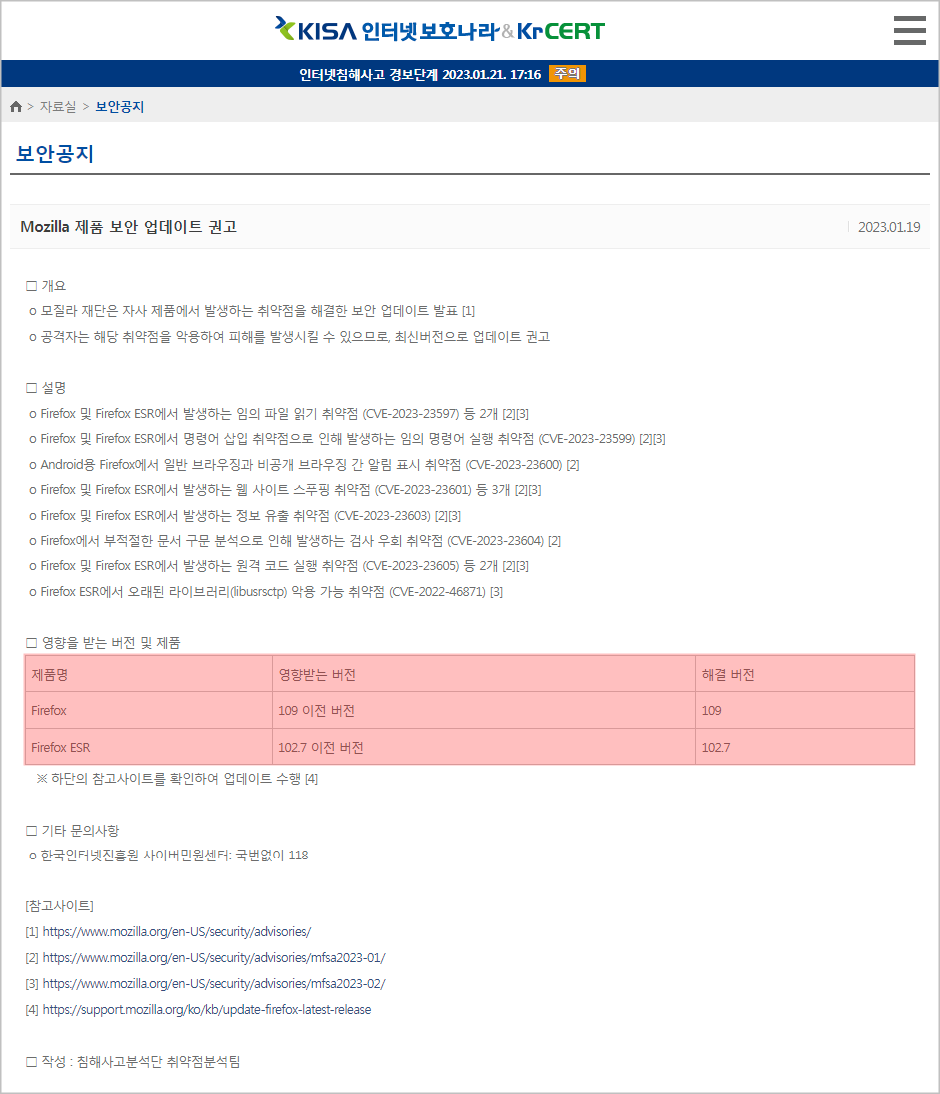
Task: Select the 모질라 재단 overview sentence
Action: click(x=252, y=310)
